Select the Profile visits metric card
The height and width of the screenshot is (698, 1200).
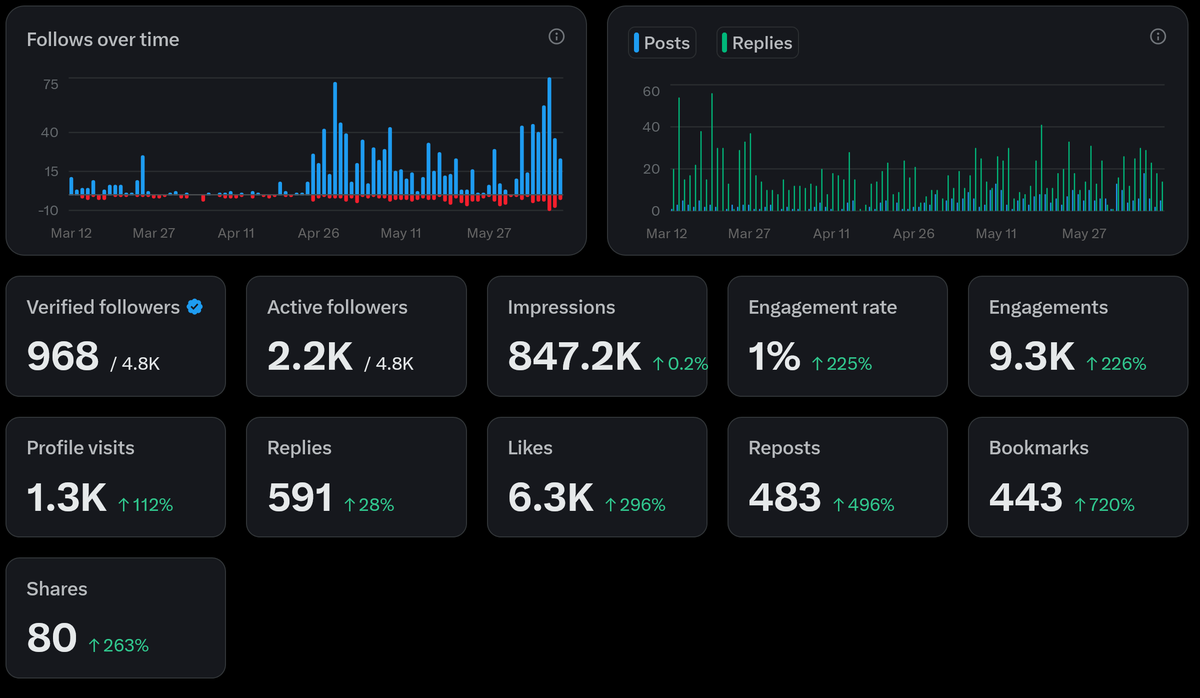coord(116,477)
